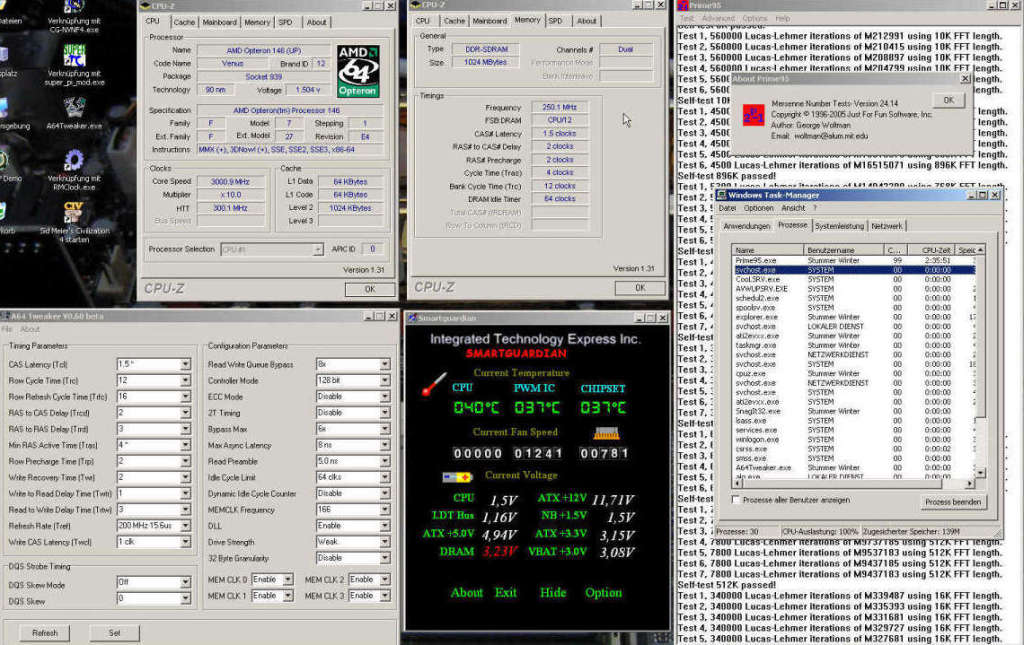The image size is (1024, 645).
Task: Open the 2T Timing dropdown
Action: [385, 413]
